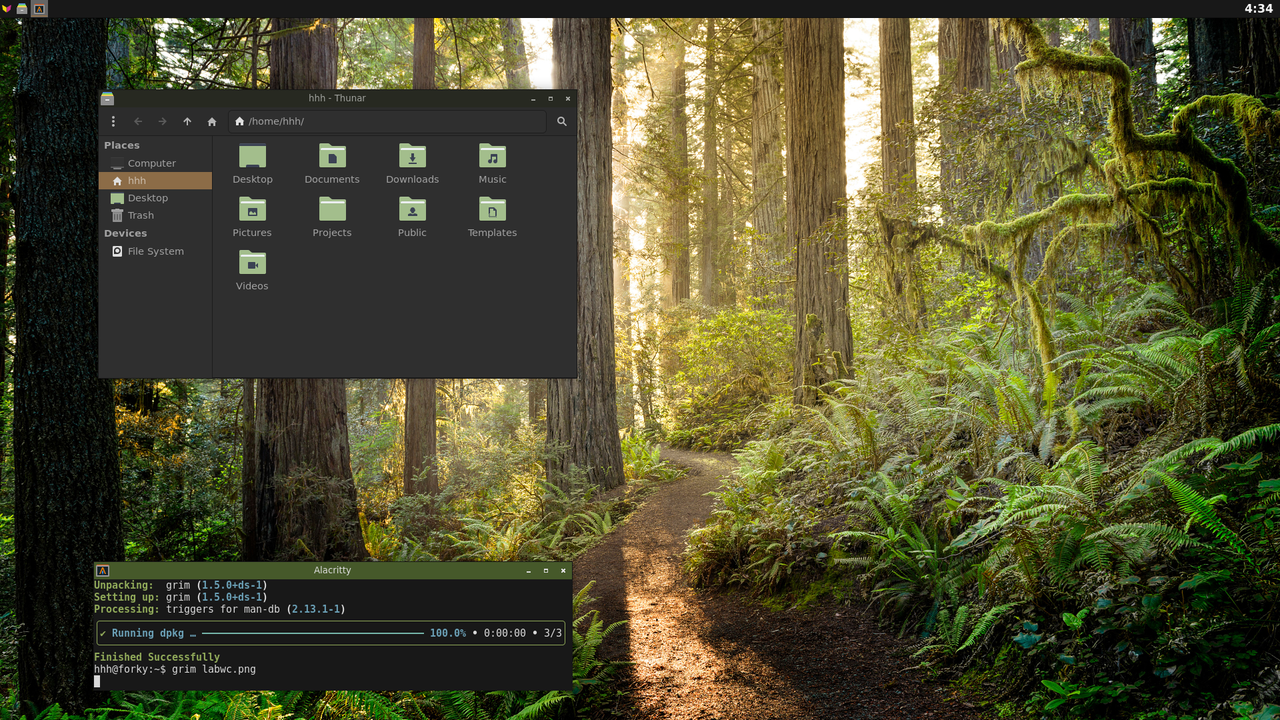Select the hhh home entry in the sidebar
This screenshot has width=1280, height=720.
click(155, 181)
